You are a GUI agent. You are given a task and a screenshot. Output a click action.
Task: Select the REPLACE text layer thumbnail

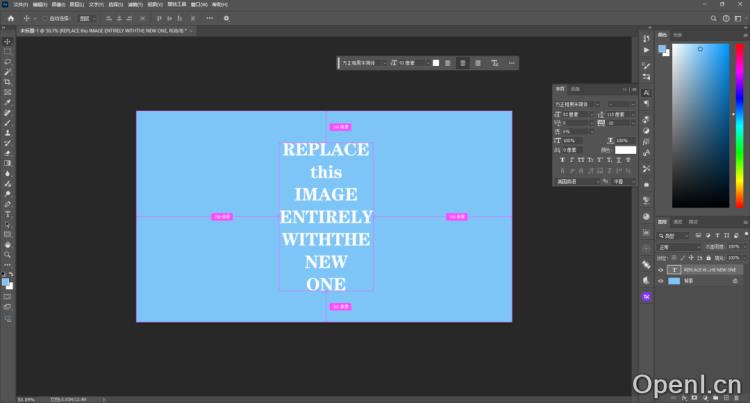[x=674, y=270]
